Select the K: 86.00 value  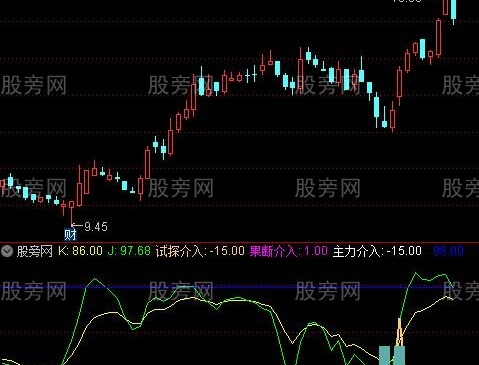[80, 251]
